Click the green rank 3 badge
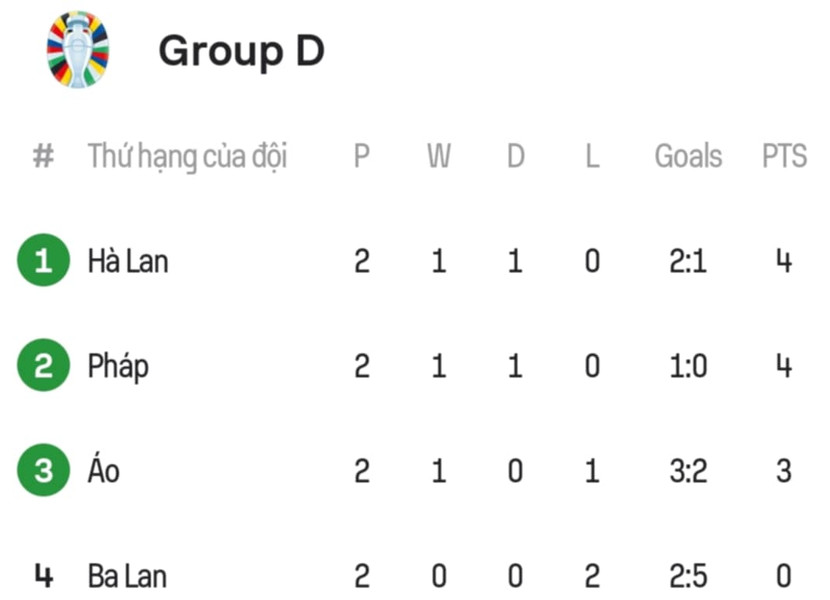 (x=43, y=470)
